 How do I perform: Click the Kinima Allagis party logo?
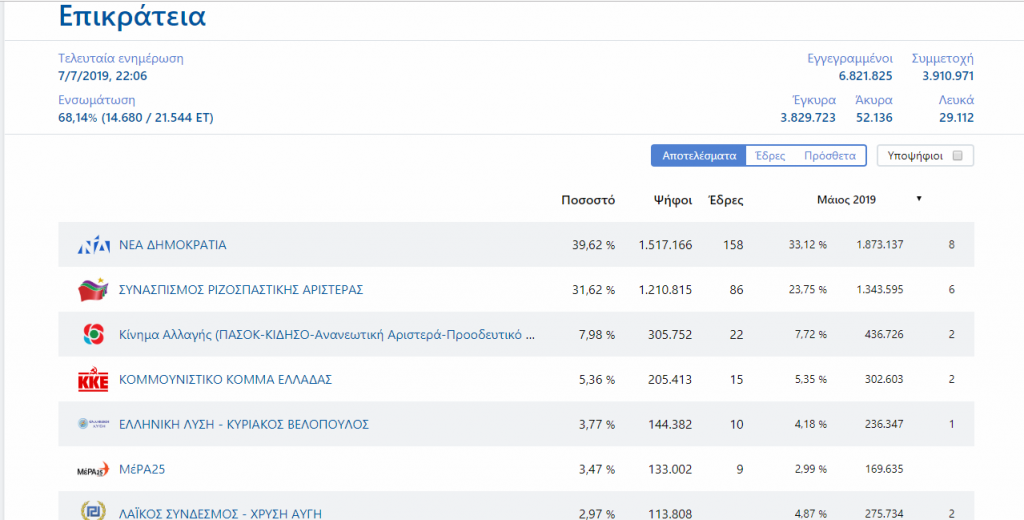pyautogui.click(x=93, y=335)
